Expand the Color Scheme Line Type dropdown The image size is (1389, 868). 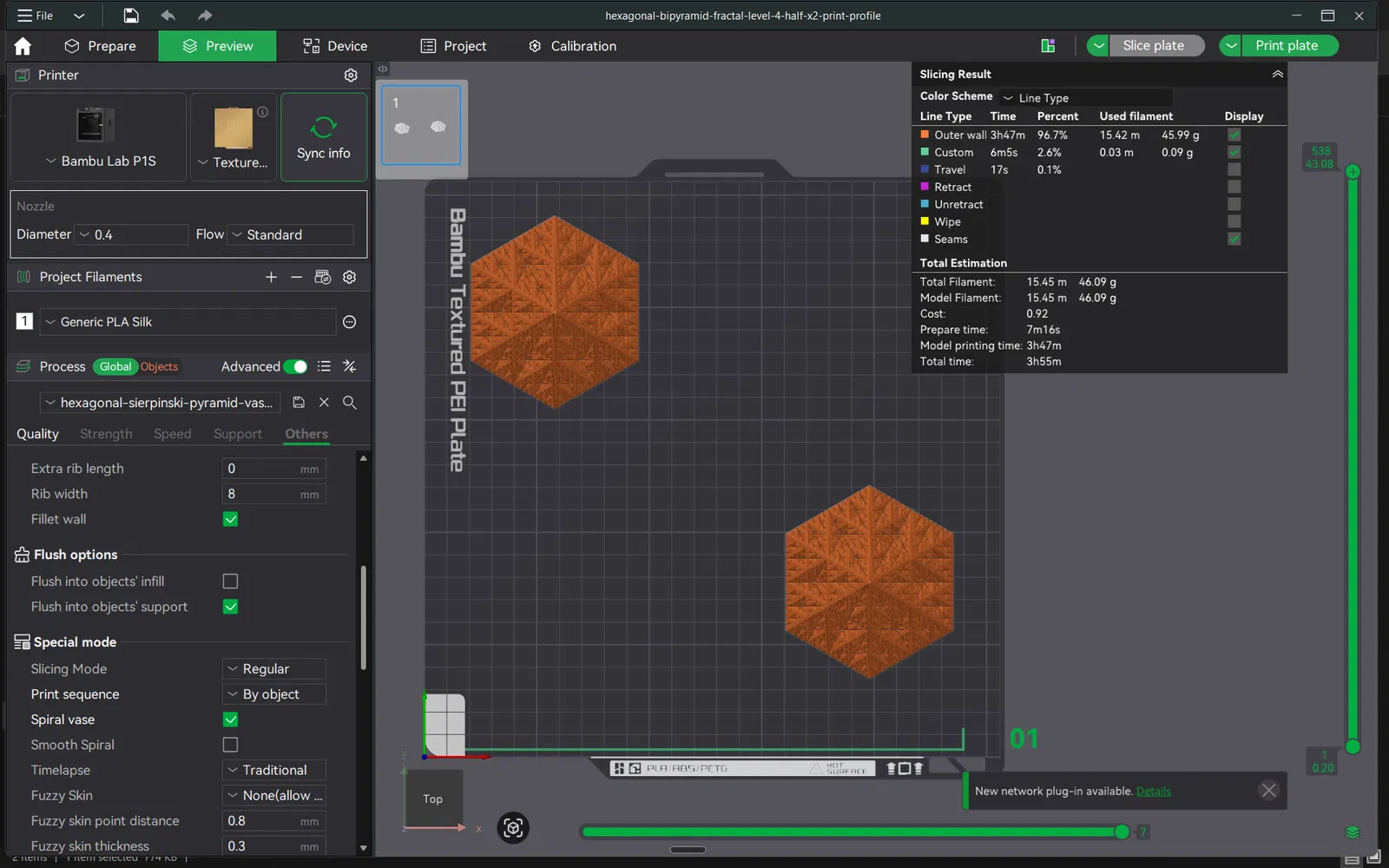click(1085, 98)
